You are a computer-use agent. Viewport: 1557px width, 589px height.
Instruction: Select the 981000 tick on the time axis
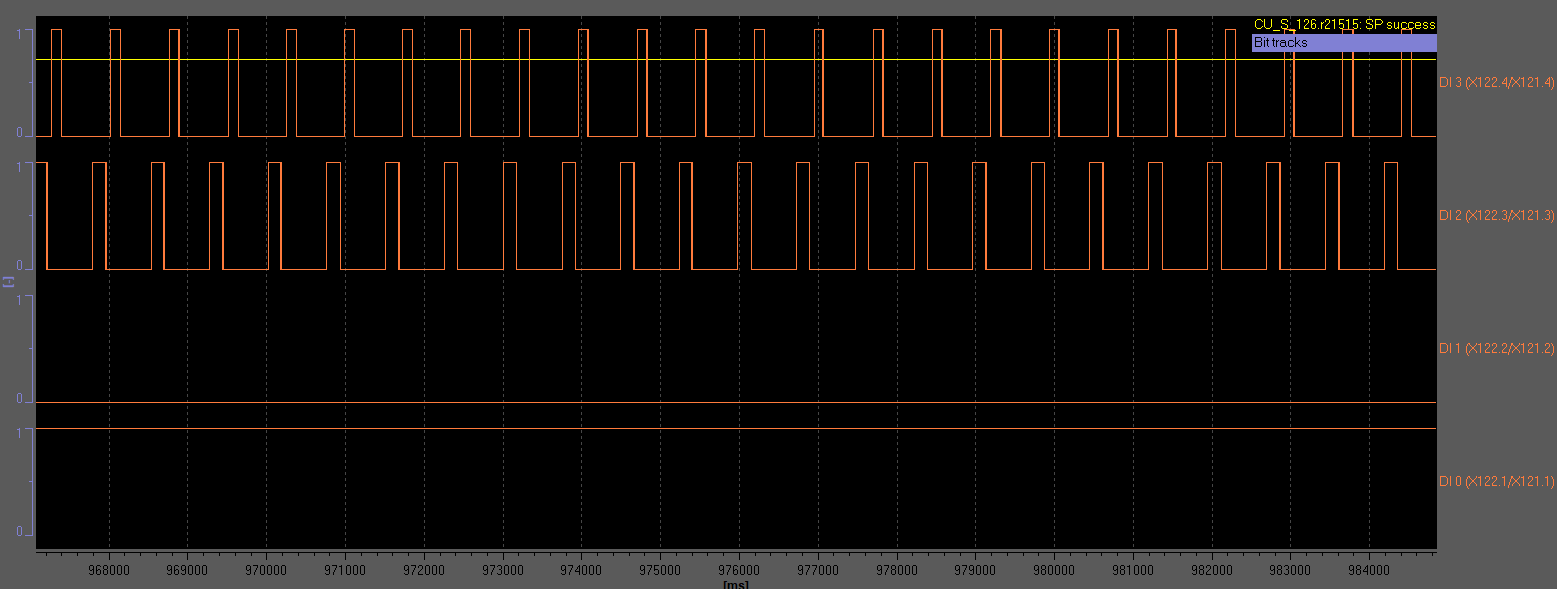(x=1132, y=569)
